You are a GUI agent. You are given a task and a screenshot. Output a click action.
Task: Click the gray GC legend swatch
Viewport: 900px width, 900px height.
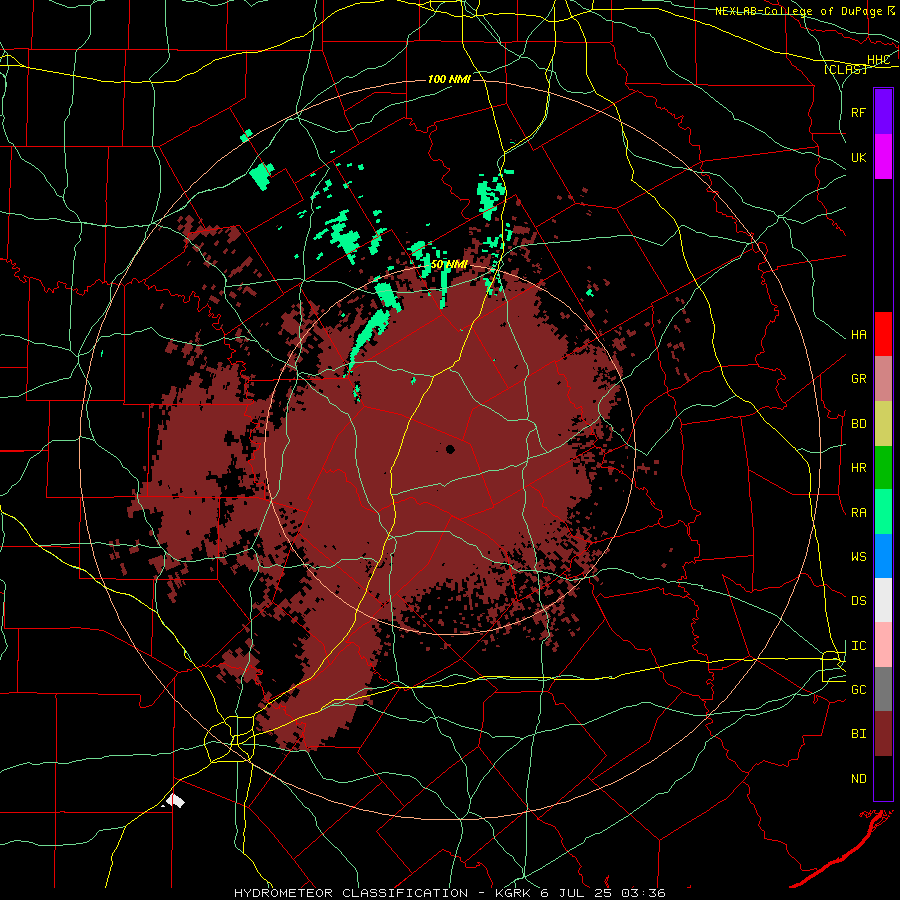pyautogui.click(x=883, y=689)
